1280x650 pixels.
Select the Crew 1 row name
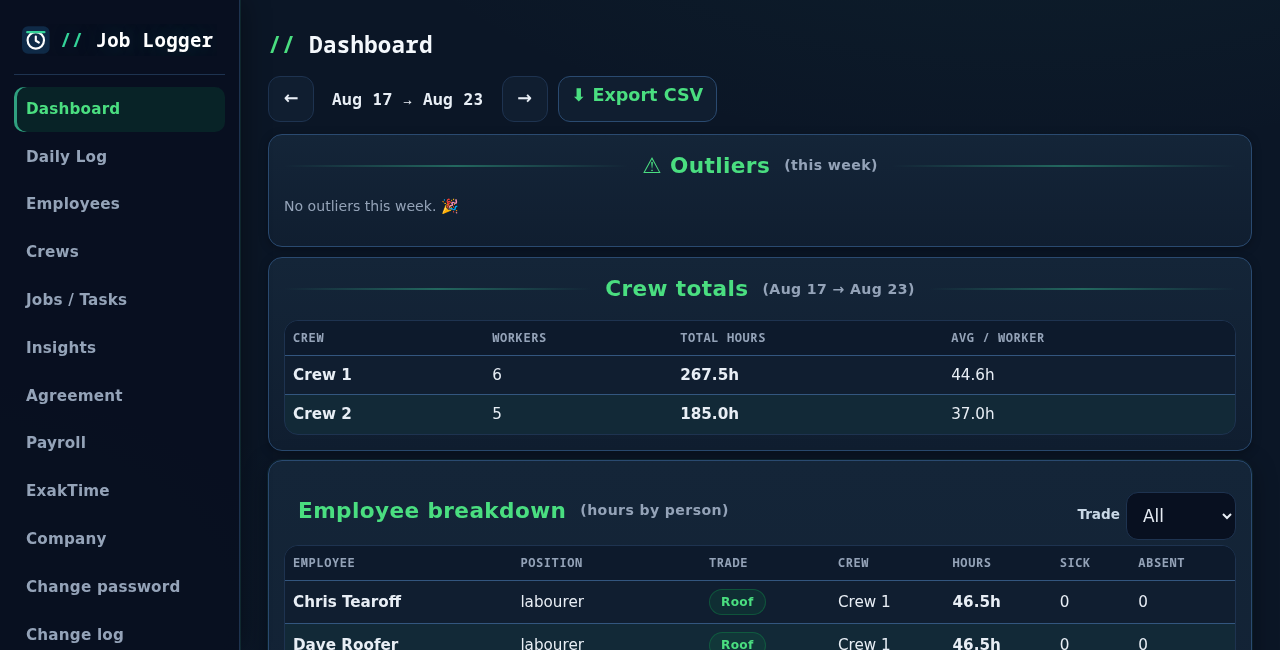click(x=322, y=375)
